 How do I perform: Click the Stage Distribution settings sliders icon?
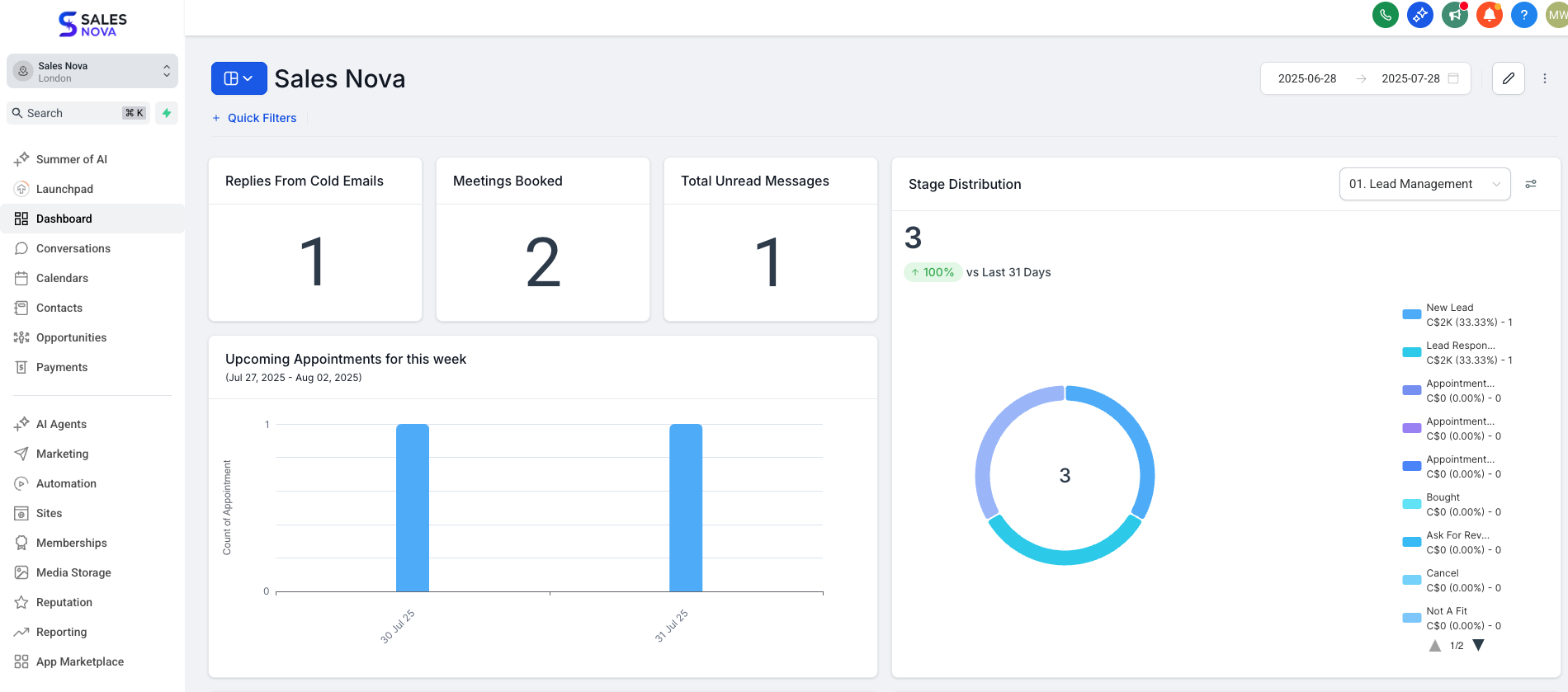click(1531, 184)
